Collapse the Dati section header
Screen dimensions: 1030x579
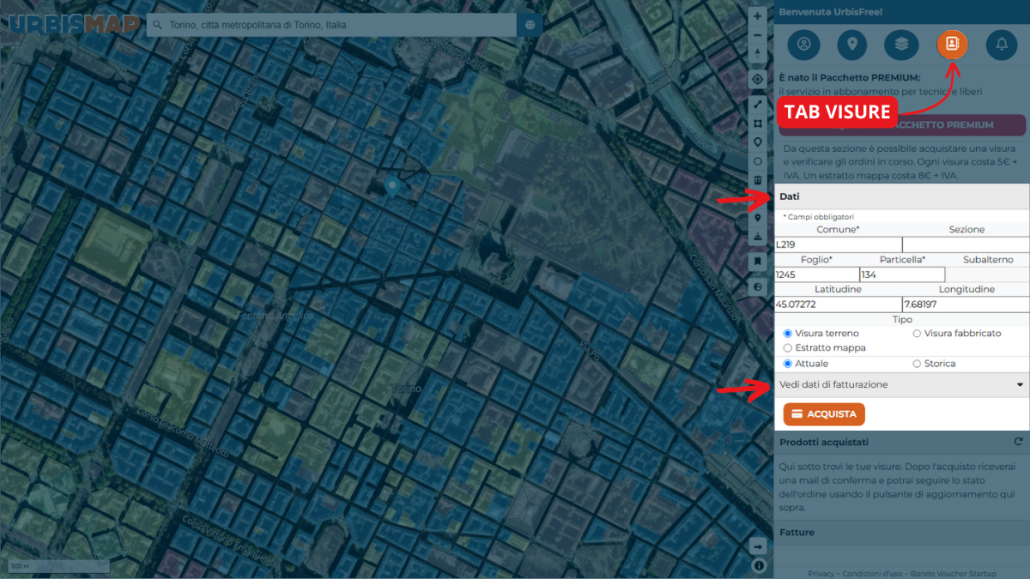pyautogui.click(x=901, y=197)
